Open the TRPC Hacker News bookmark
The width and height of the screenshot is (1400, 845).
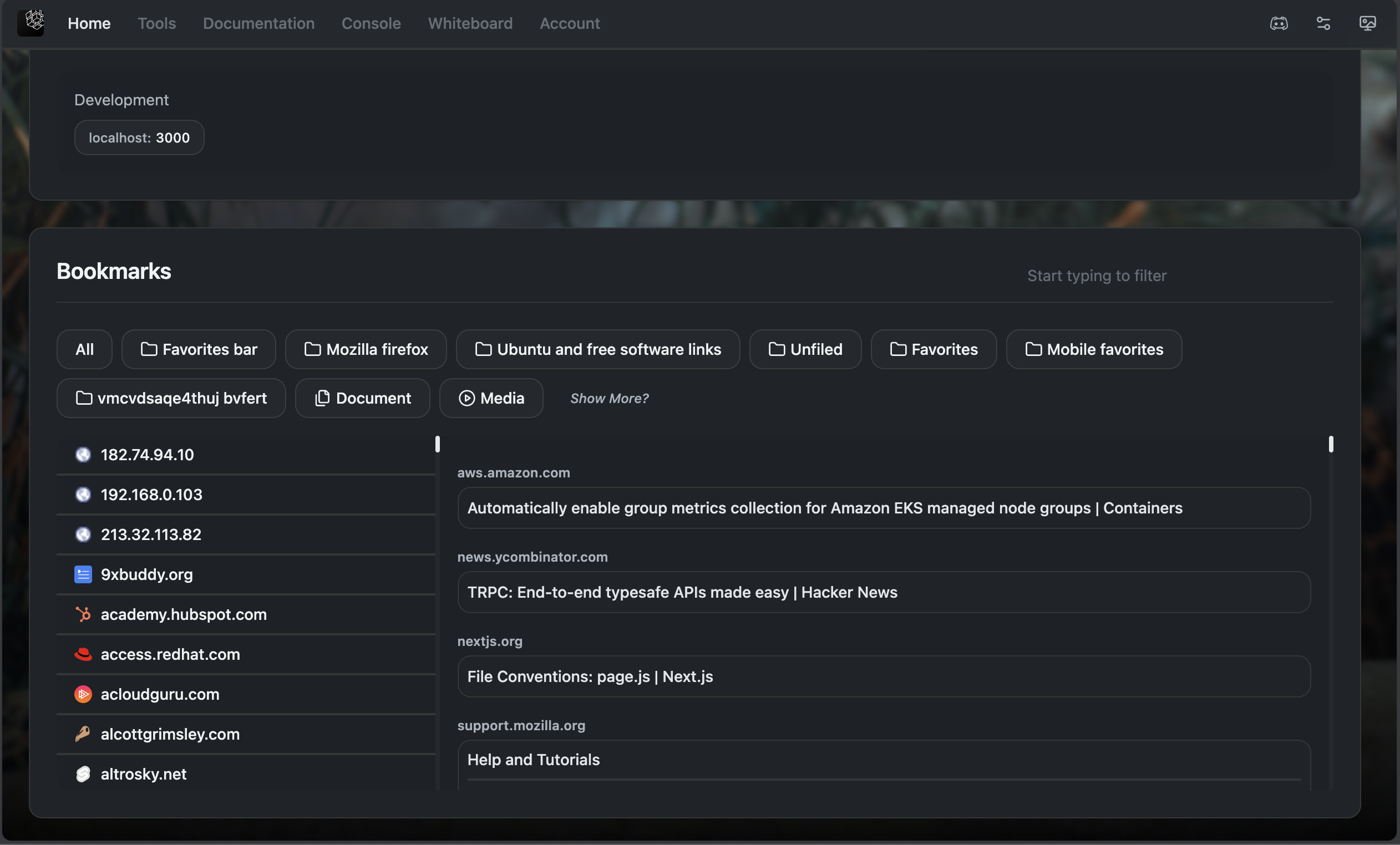click(x=884, y=592)
